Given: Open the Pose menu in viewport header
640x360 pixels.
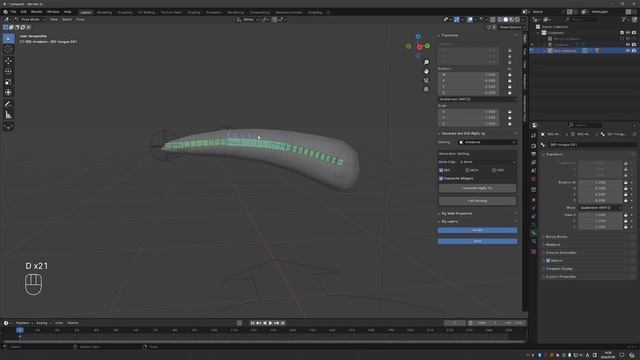Looking at the screenshot, I should pos(80,19).
